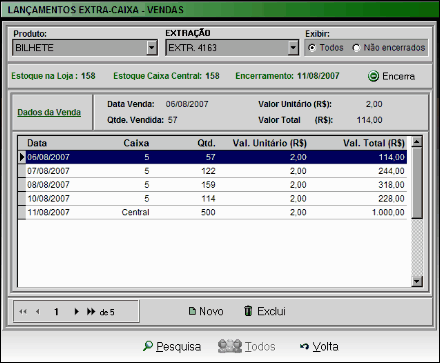Click the Estoque Caixa Central: 158 text

point(166,76)
